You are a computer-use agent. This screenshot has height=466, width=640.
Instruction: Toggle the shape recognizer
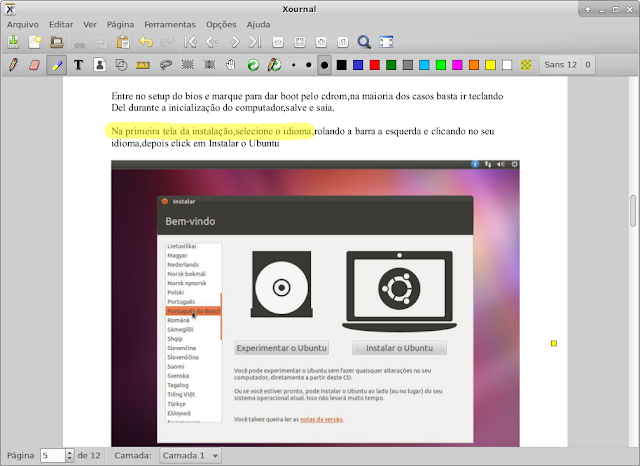(121, 65)
